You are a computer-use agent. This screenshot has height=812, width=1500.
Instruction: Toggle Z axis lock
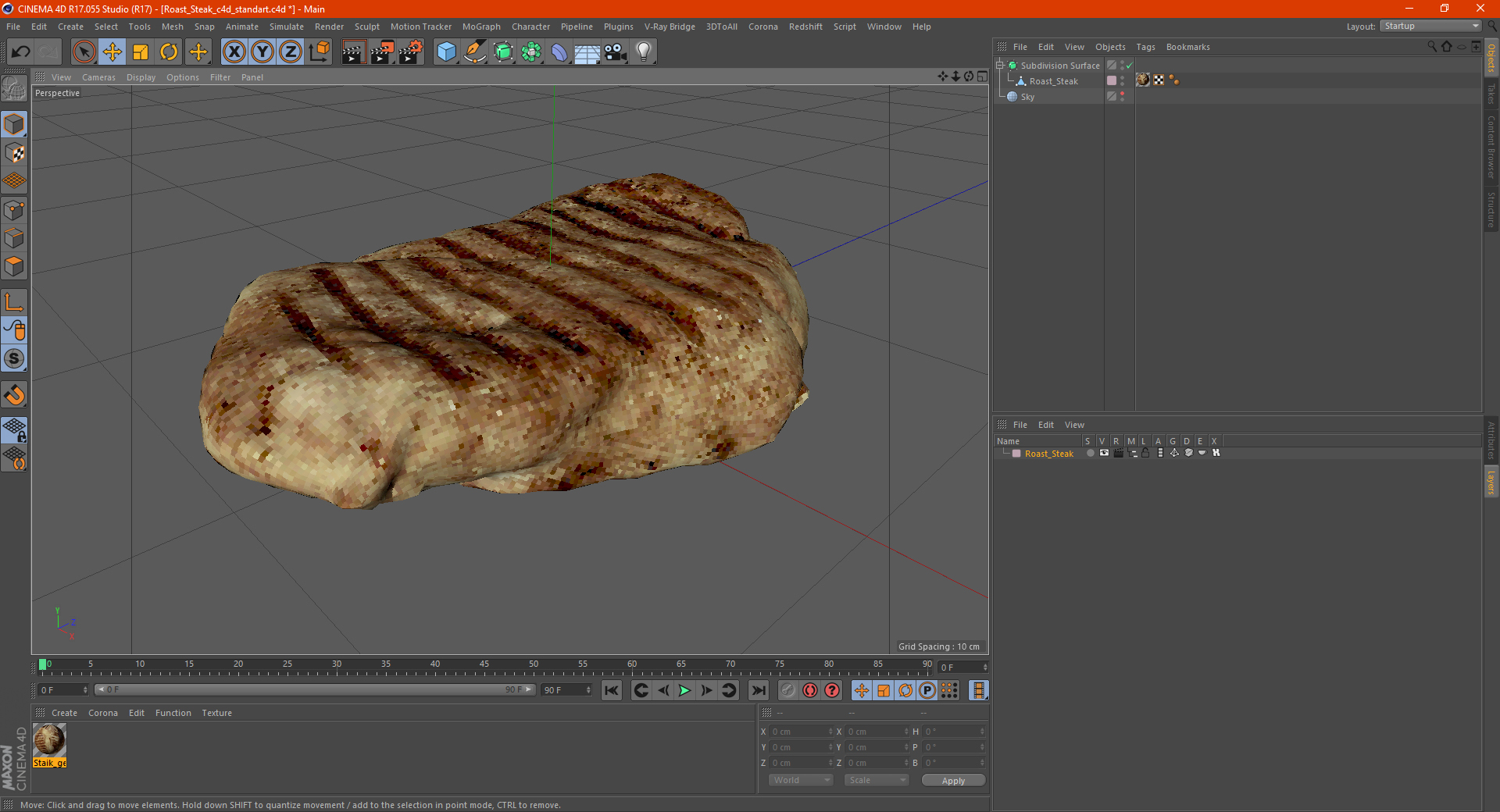point(291,52)
